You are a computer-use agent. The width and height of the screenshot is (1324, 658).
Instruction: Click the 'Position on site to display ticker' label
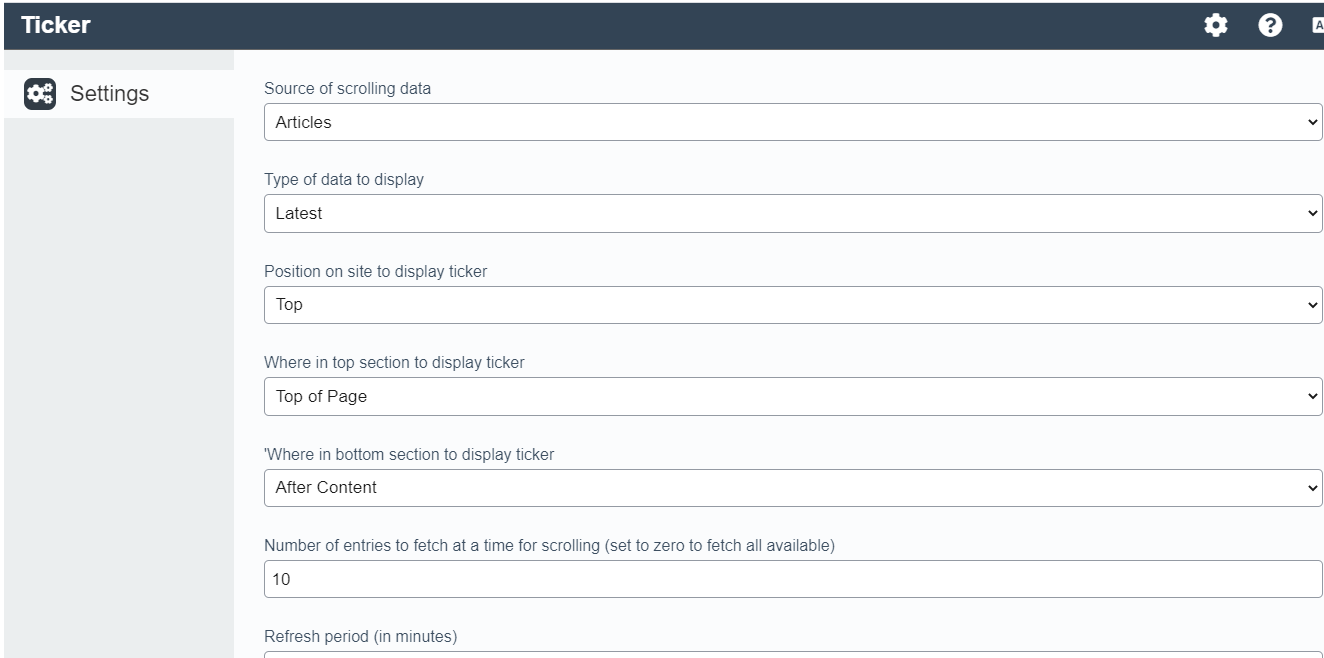(375, 272)
